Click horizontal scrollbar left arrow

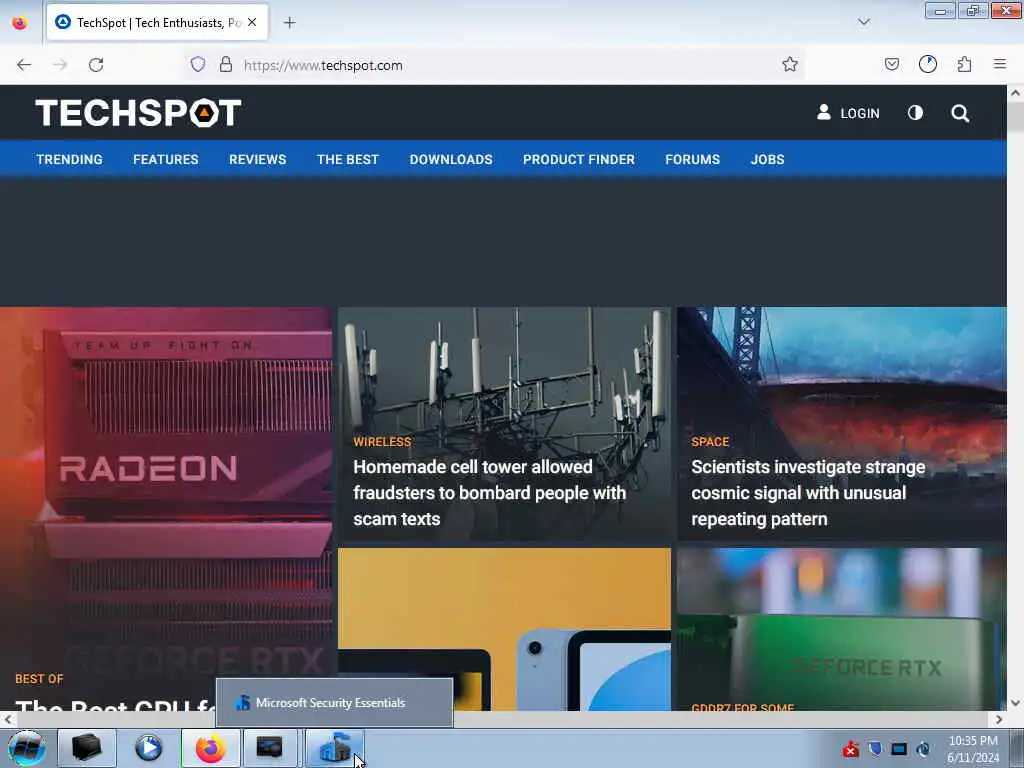[x=8, y=719]
